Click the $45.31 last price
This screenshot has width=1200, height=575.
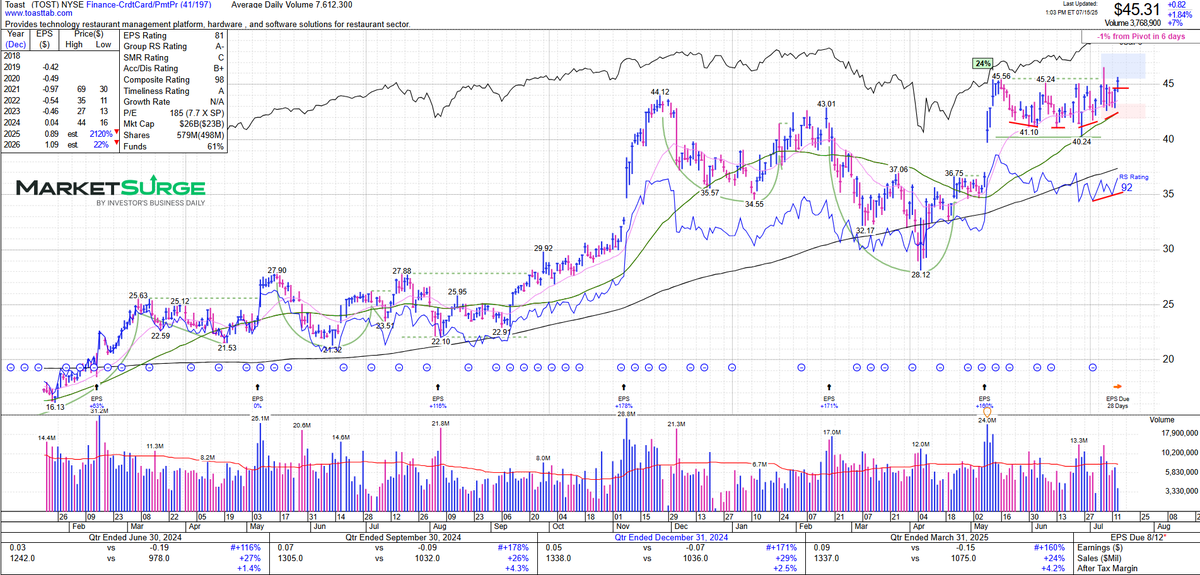pyautogui.click(x=1139, y=10)
